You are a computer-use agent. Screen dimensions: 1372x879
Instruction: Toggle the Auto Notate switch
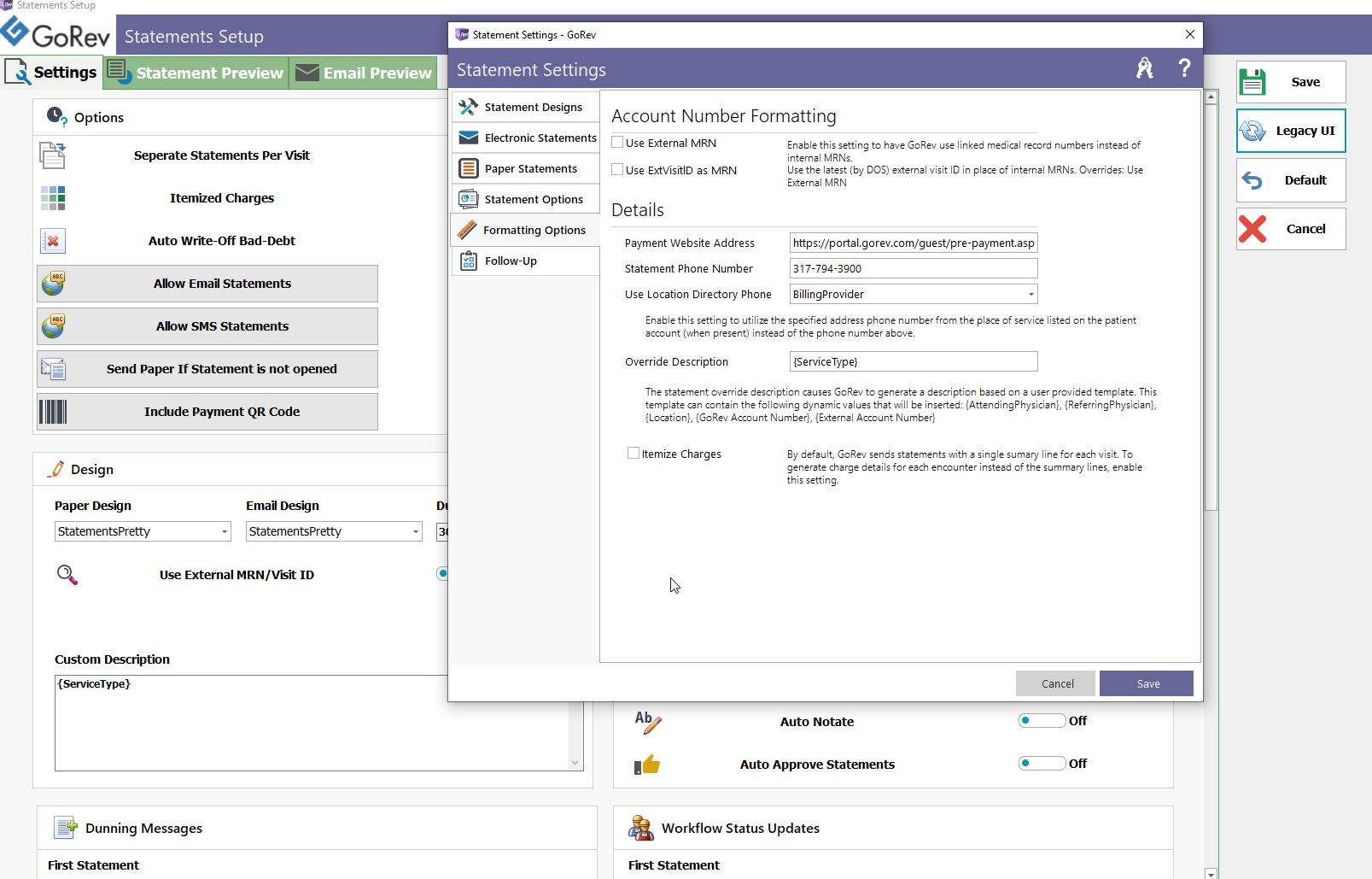point(1042,721)
